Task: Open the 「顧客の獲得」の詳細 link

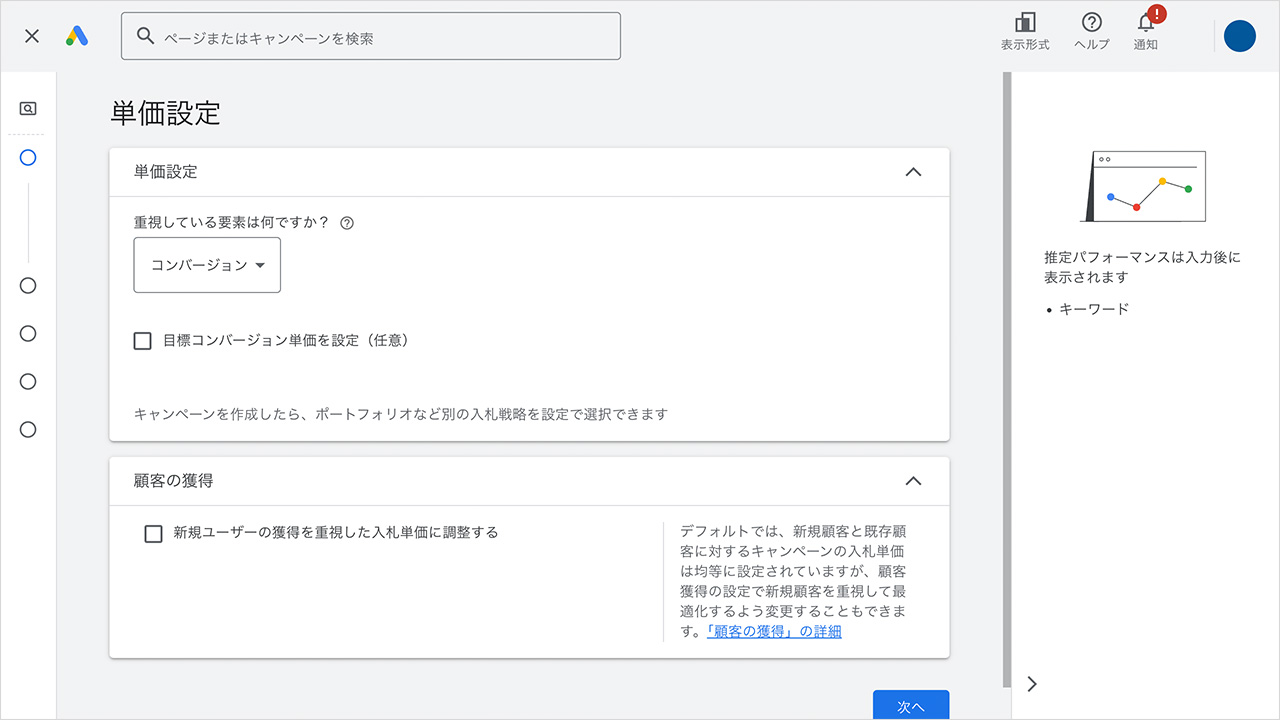Action: coord(775,631)
